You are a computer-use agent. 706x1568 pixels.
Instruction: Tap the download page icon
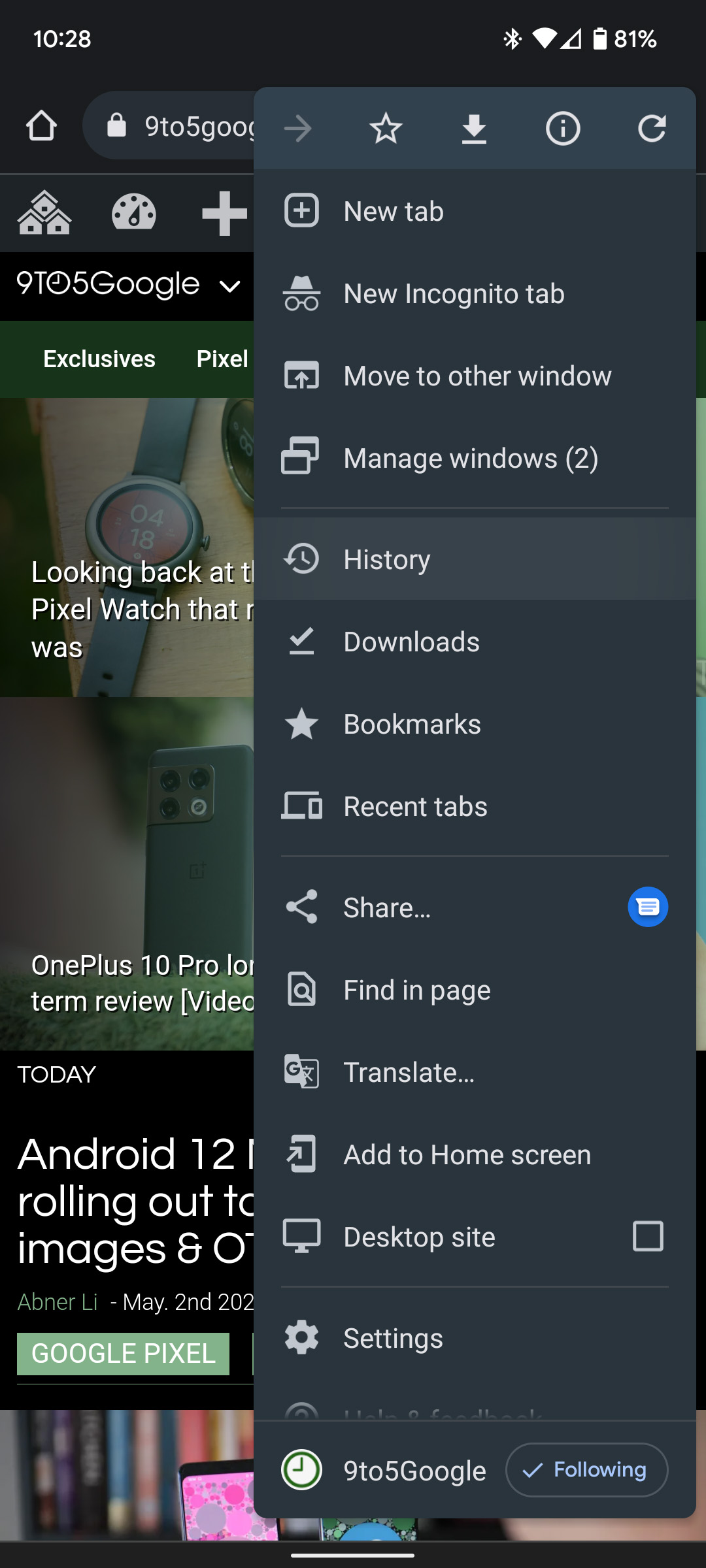click(474, 128)
